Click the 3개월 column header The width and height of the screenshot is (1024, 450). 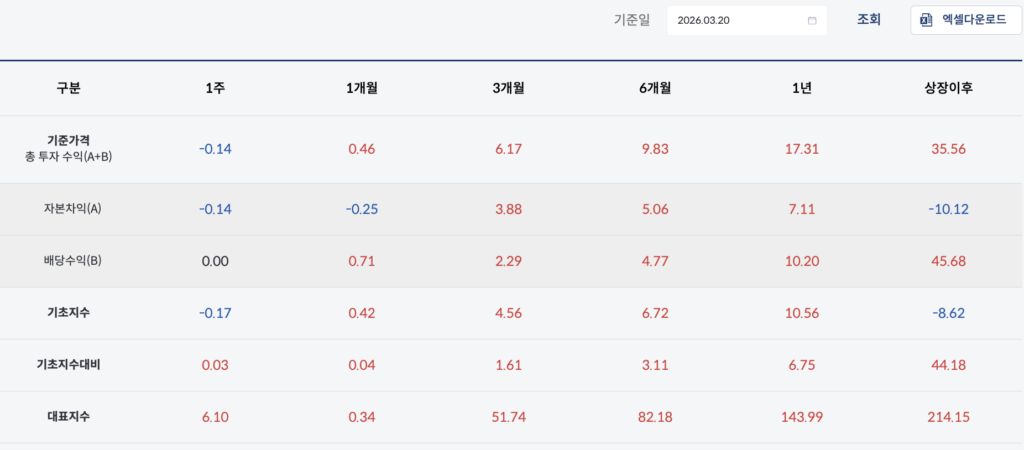click(x=508, y=88)
